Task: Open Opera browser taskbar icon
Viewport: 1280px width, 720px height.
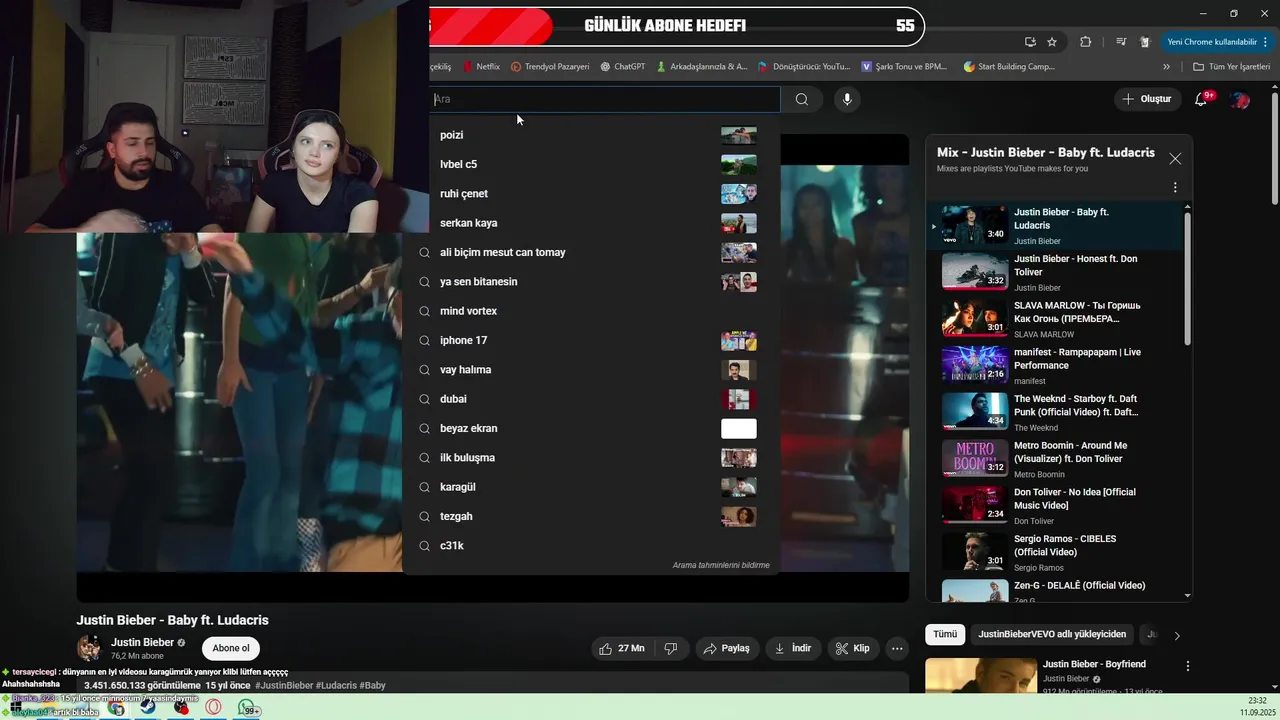Action: coord(214,708)
